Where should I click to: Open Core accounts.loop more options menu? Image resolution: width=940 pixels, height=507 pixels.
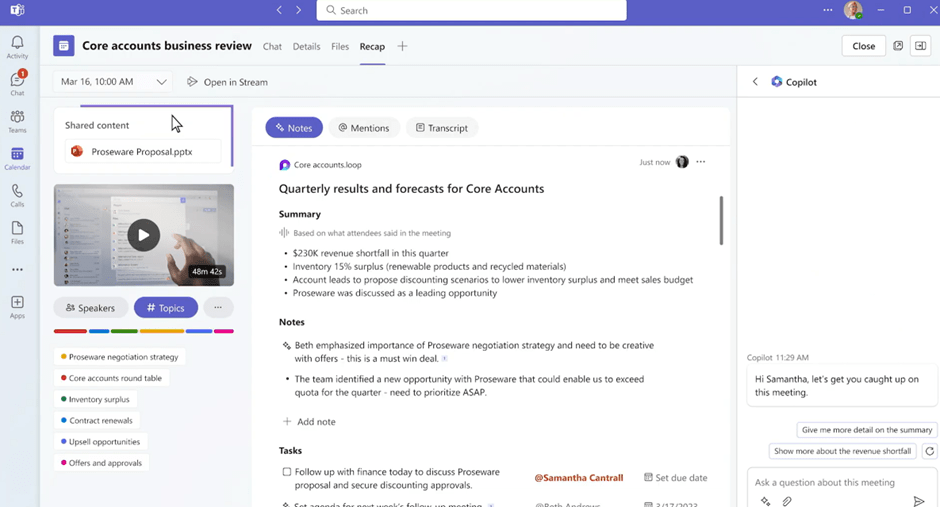(701, 162)
